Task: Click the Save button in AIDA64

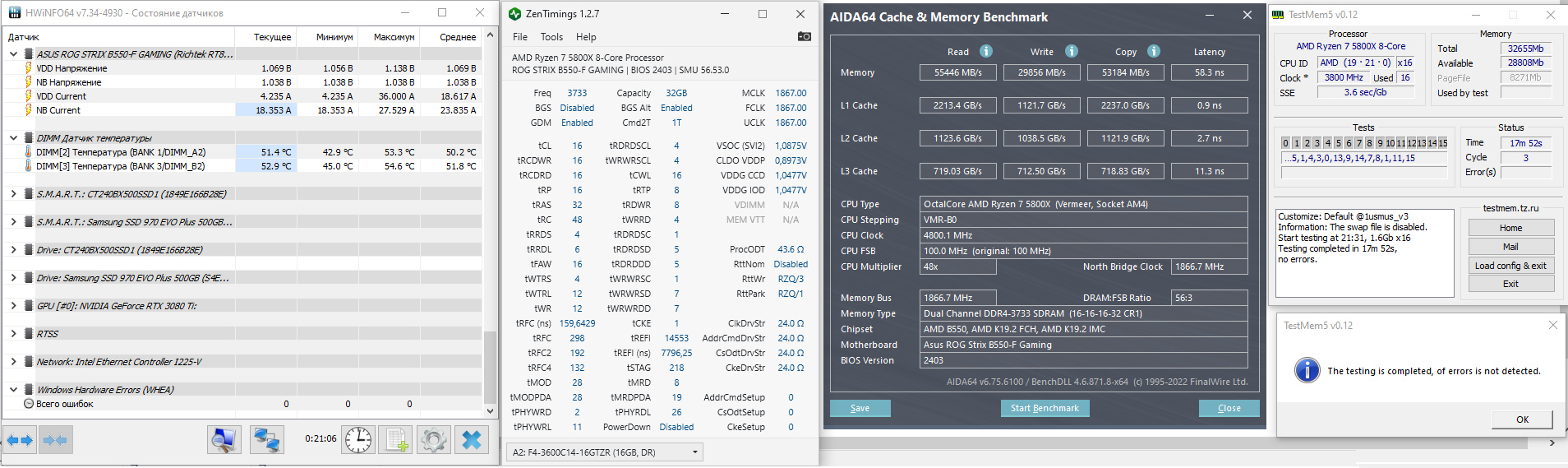Action: pyautogui.click(x=860, y=408)
